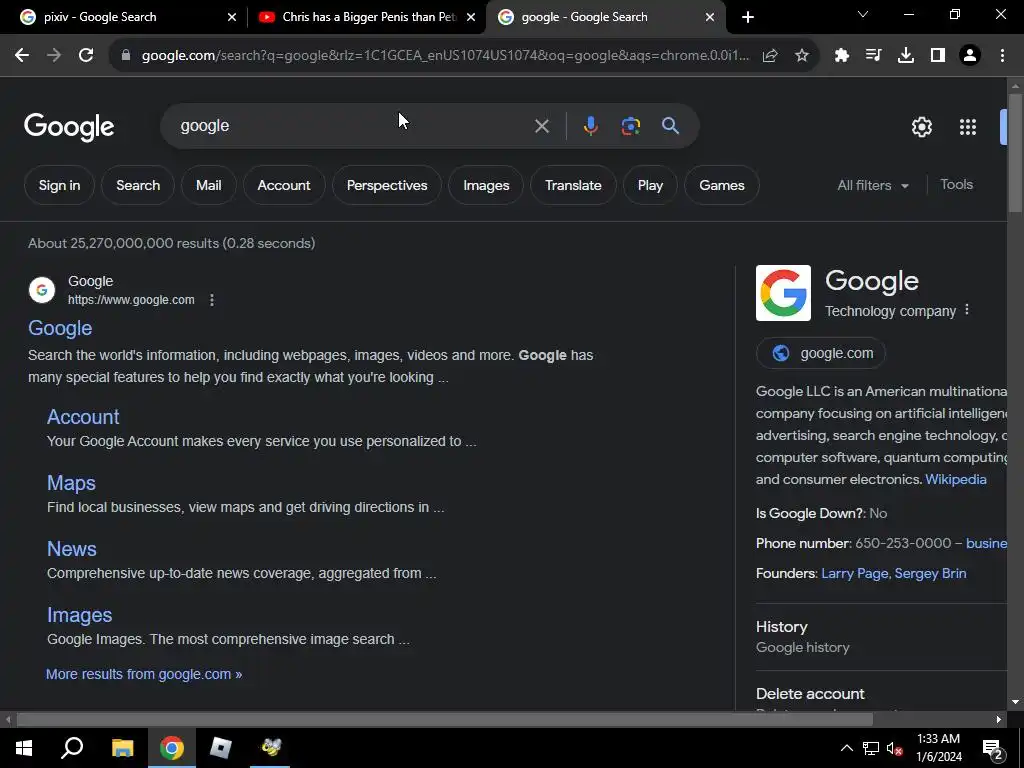Click inside the google search input field
Viewport: 1024px width, 768px height.
[x=353, y=126]
